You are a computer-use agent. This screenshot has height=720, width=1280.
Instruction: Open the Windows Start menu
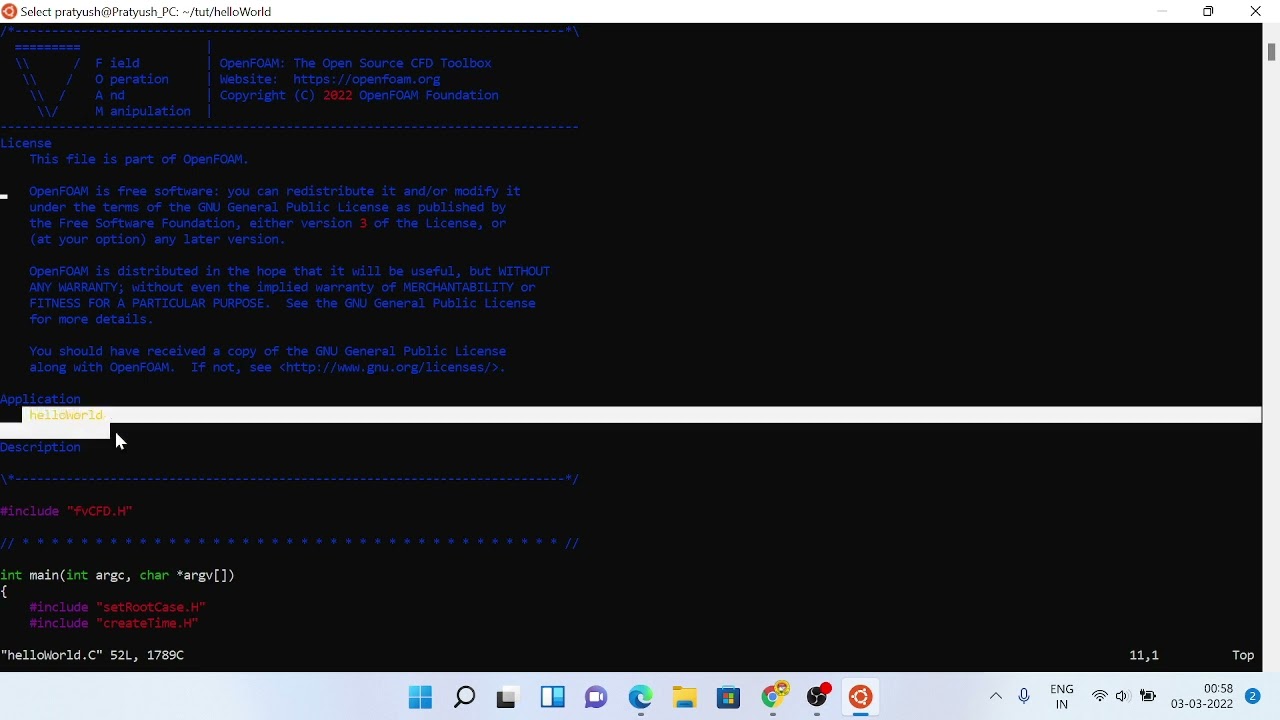(421, 697)
